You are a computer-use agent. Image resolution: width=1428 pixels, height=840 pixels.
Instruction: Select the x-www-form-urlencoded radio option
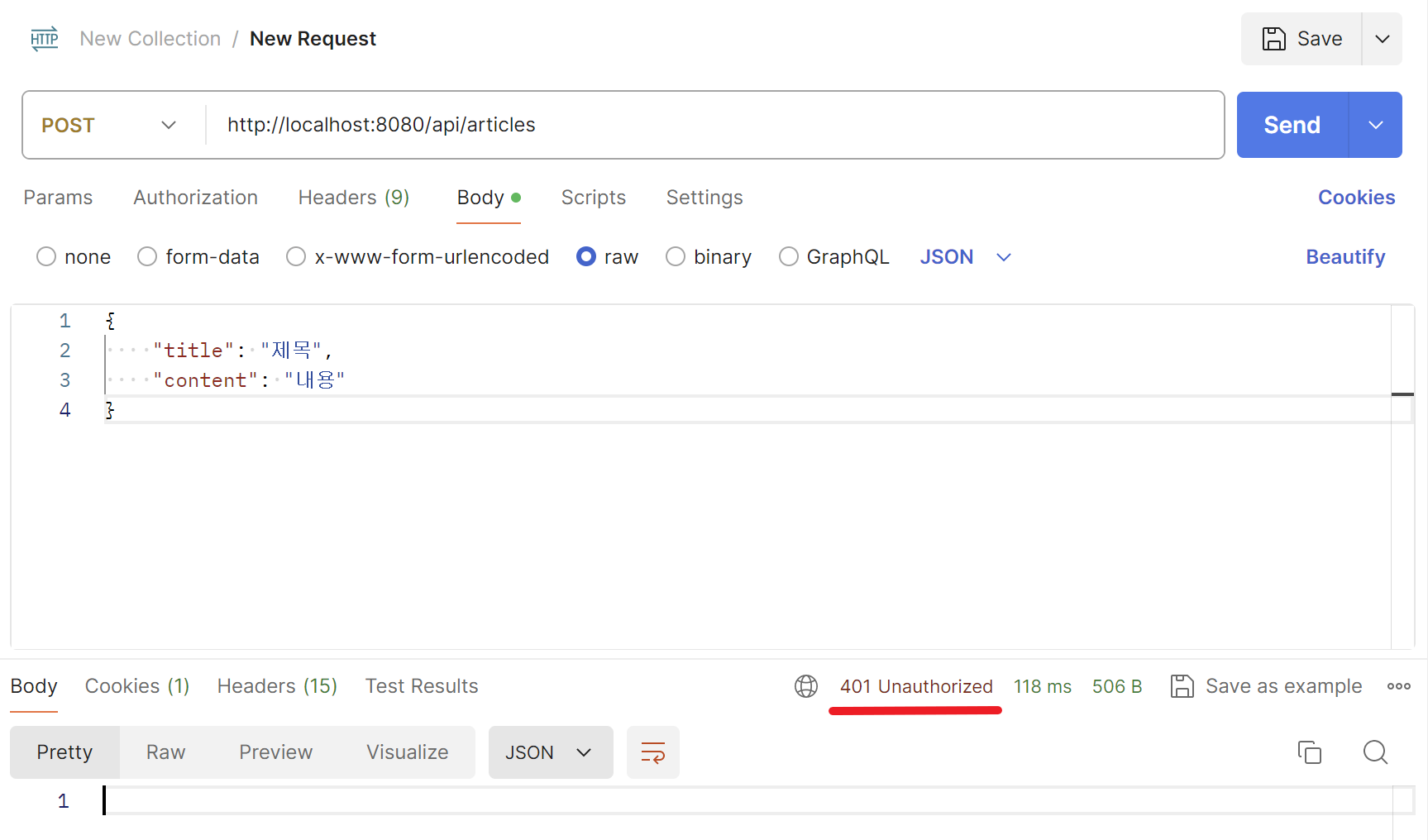[x=296, y=257]
